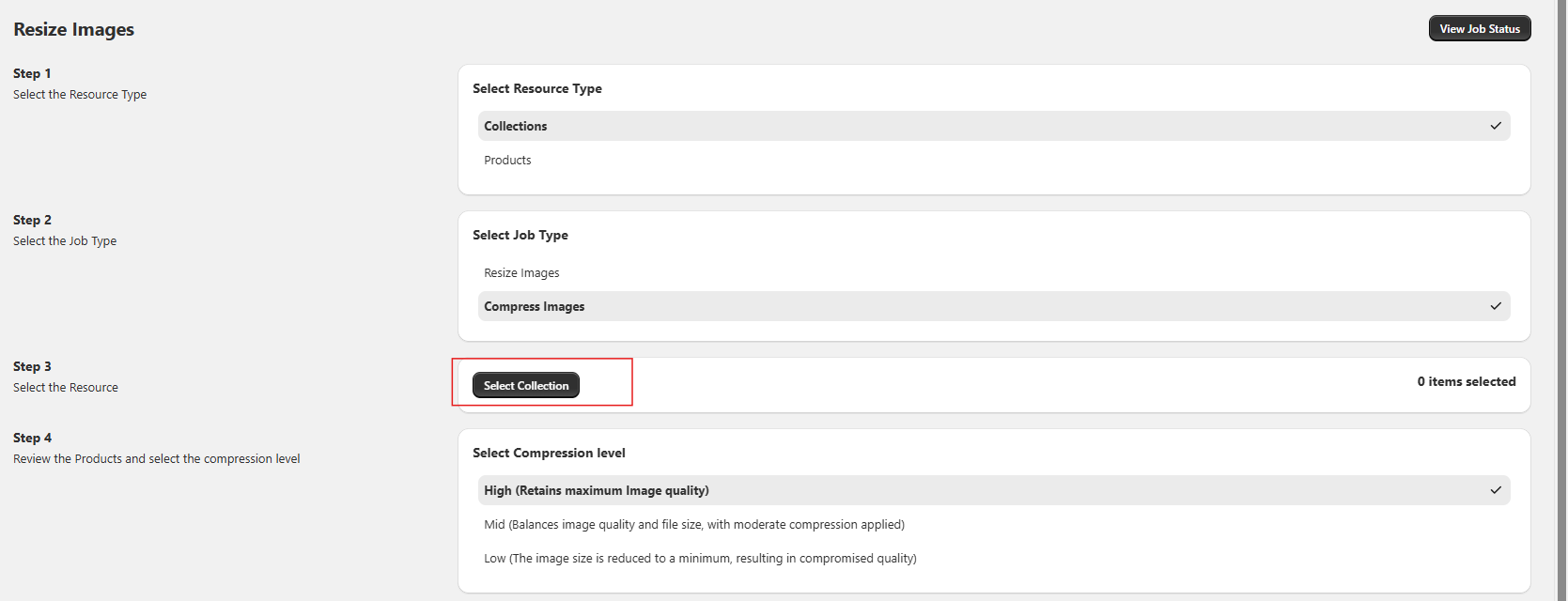Choose Collections as the resource type
This screenshot has height=601, width=1568.
coord(994,126)
